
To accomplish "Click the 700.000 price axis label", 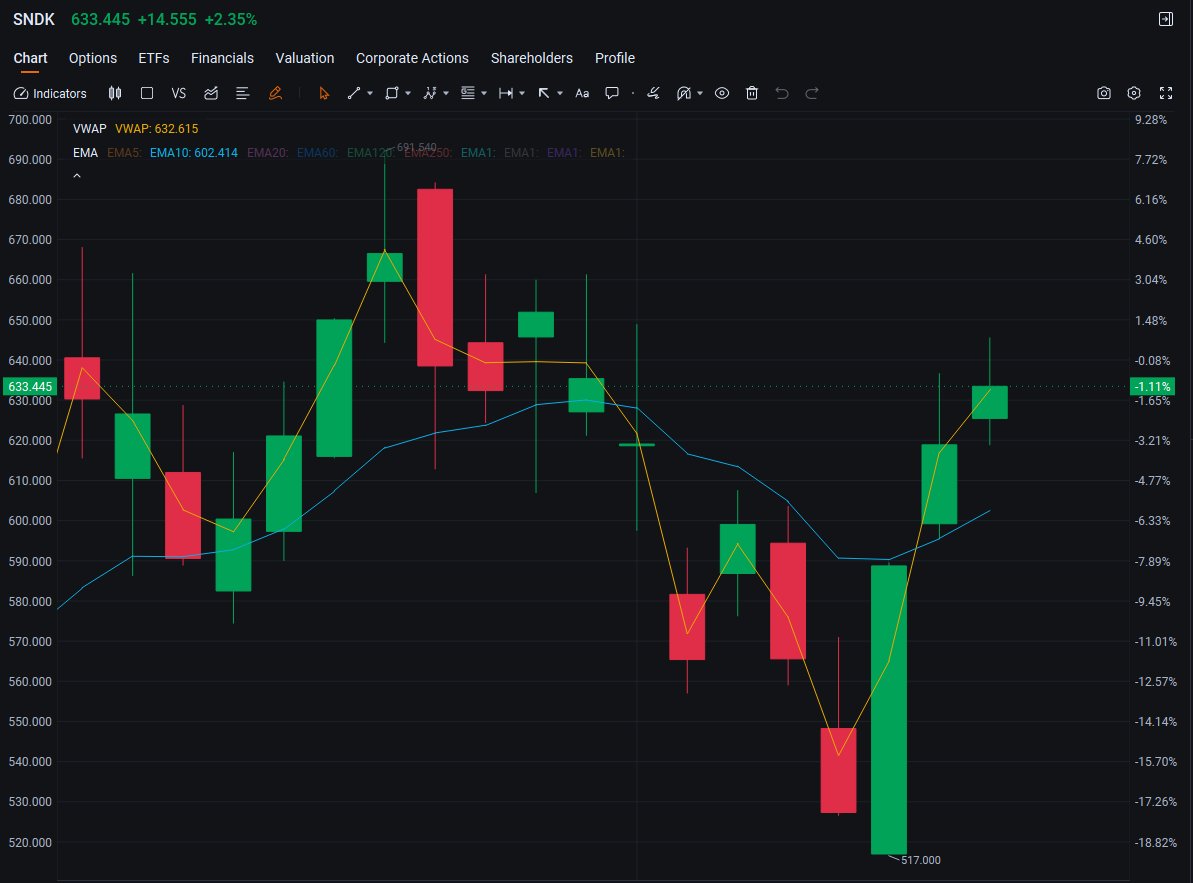I will click(x=30, y=119).
